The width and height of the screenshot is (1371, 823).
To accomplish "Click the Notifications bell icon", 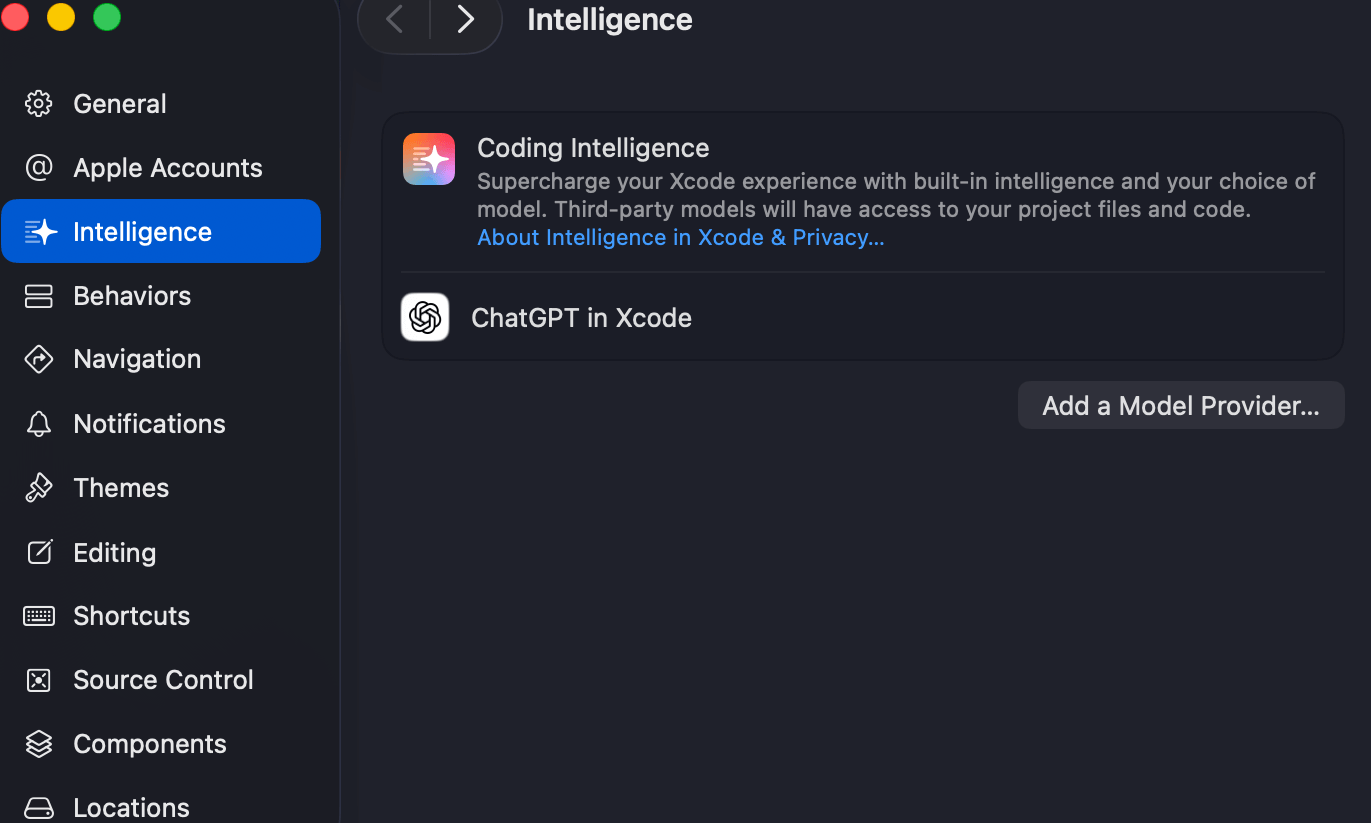I will pyautogui.click(x=39, y=424).
